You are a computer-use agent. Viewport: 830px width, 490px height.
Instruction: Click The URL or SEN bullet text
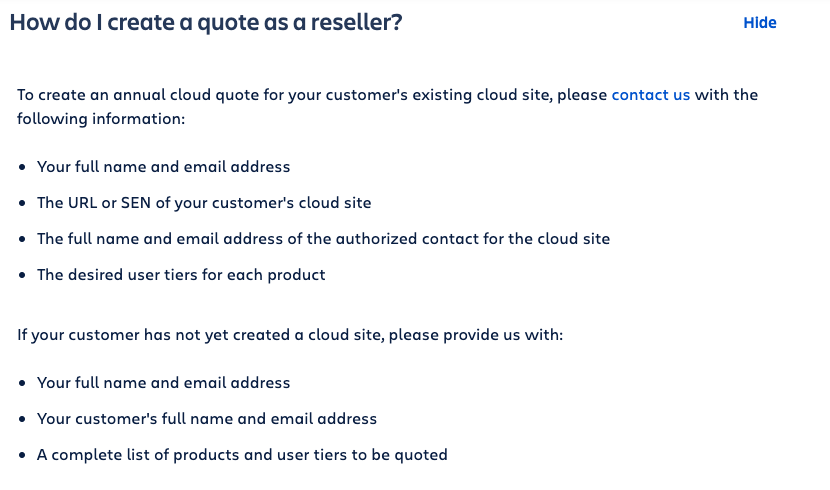tap(204, 203)
